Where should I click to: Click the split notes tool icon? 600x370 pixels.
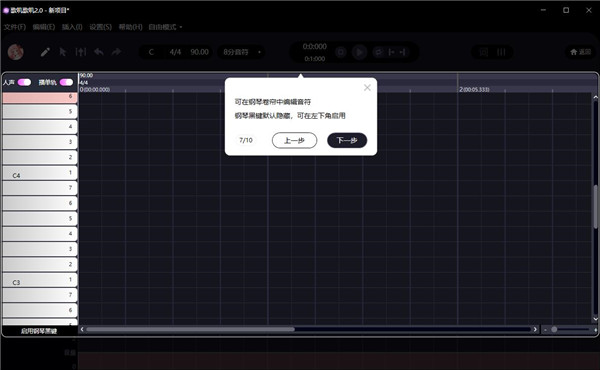click(81, 52)
